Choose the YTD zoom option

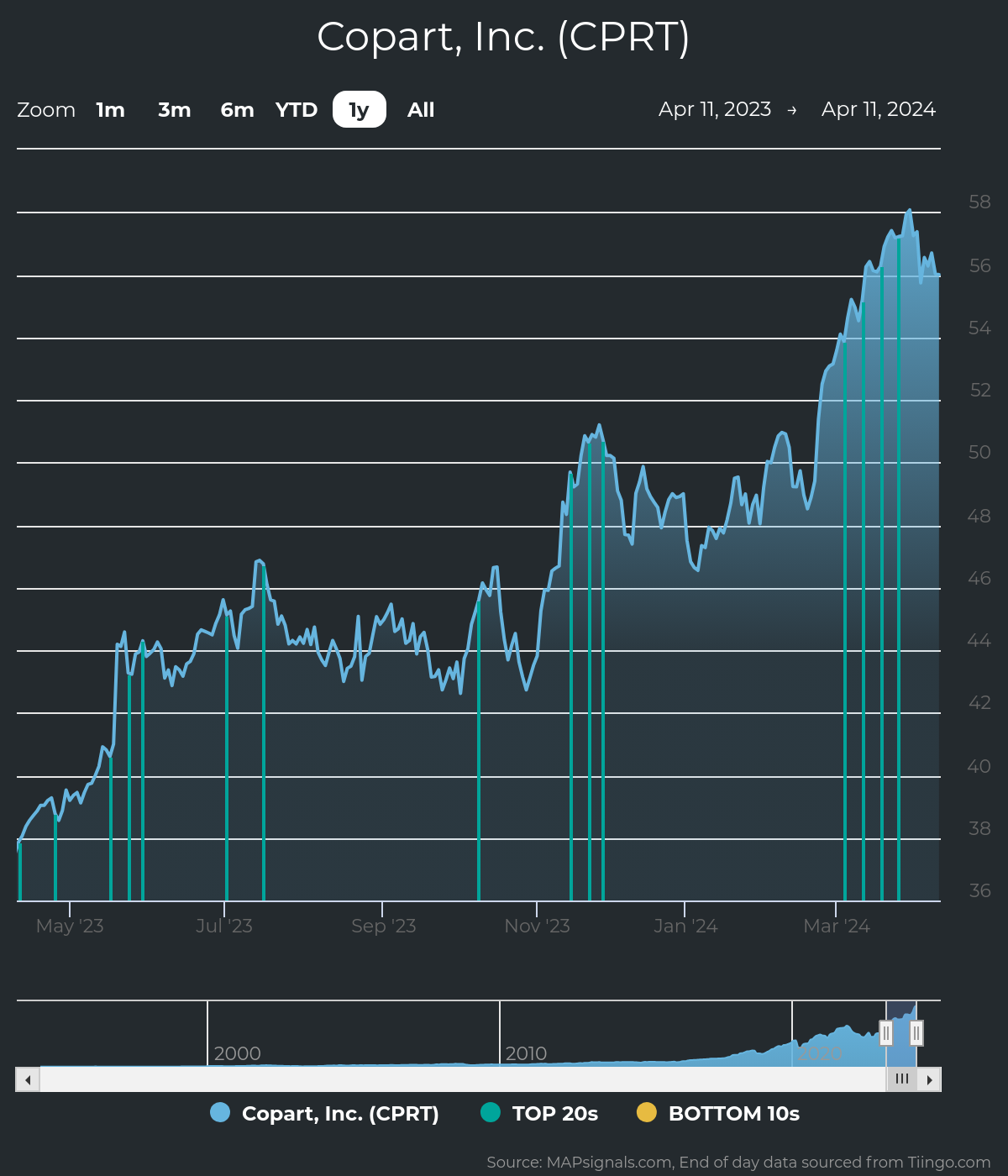click(x=297, y=110)
